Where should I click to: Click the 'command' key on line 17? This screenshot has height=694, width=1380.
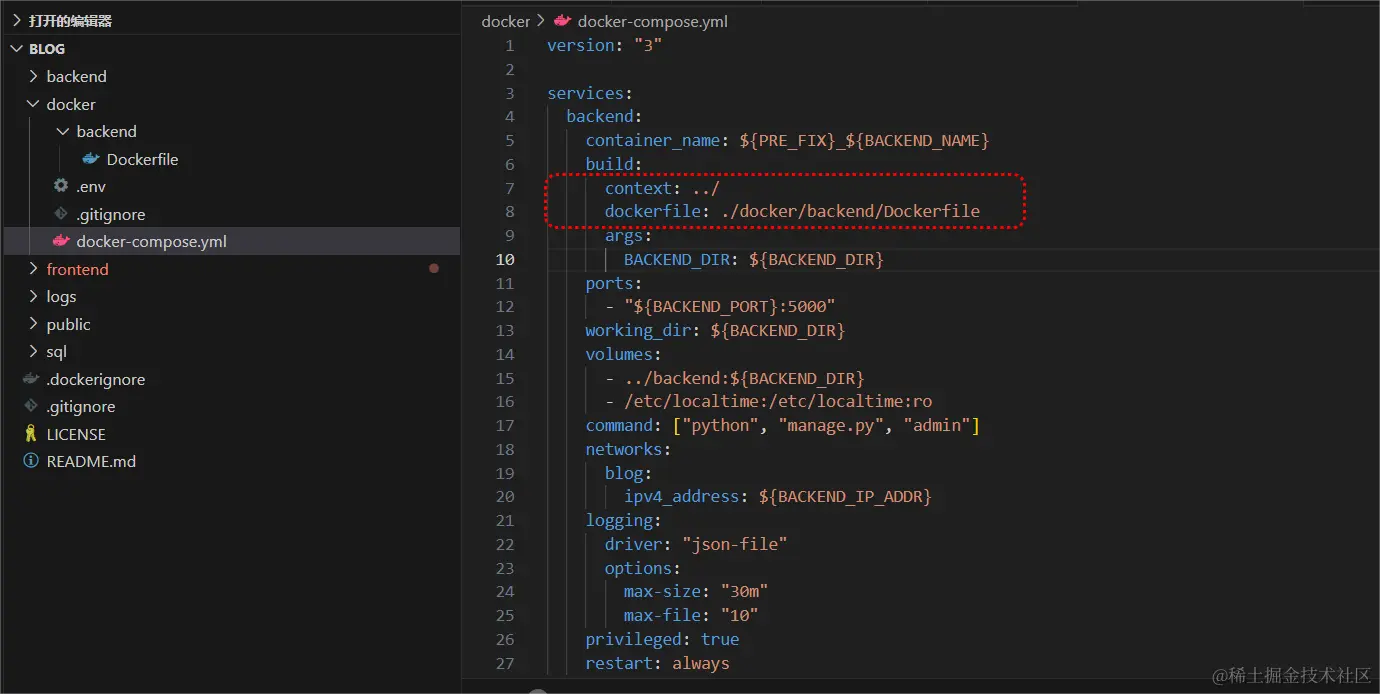coord(619,425)
